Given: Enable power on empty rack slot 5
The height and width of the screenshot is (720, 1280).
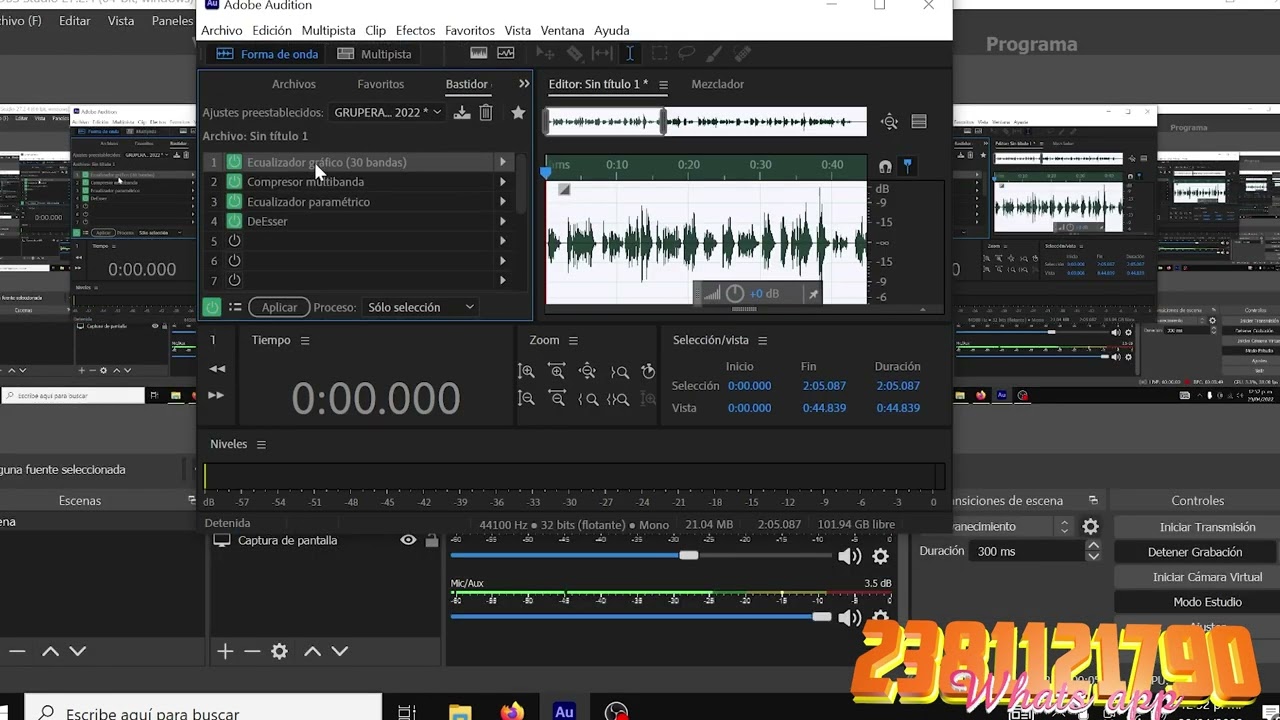Looking at the screenshot, I should click(x=234, y=241).
